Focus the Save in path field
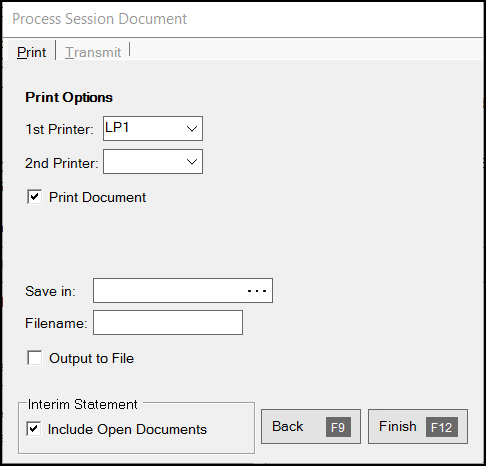Screen dimensions: 486x466 point(183,291)
